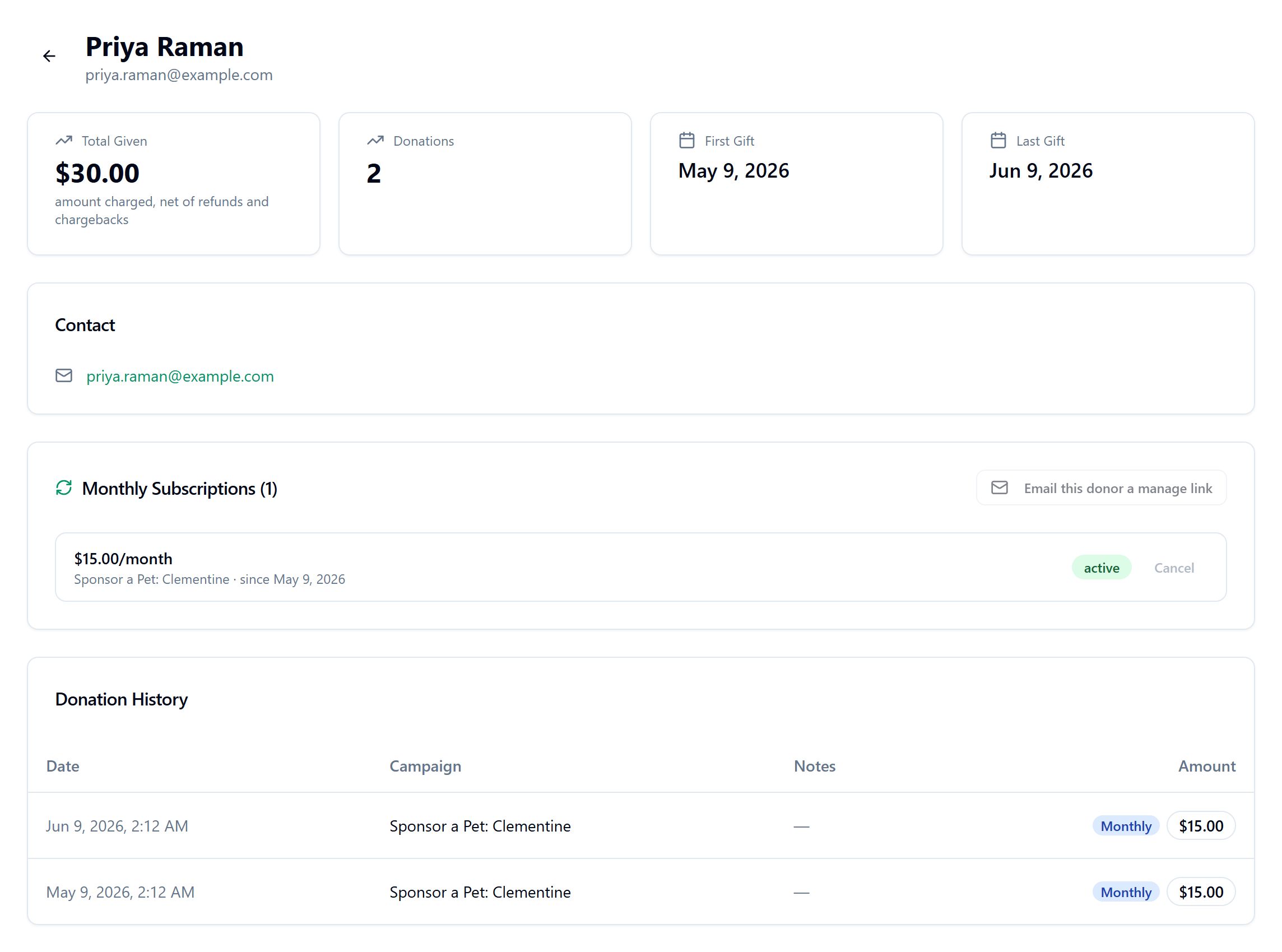
Task: Go back using the arrow icon
Action: pyautogui.click(x=49, y=56)
